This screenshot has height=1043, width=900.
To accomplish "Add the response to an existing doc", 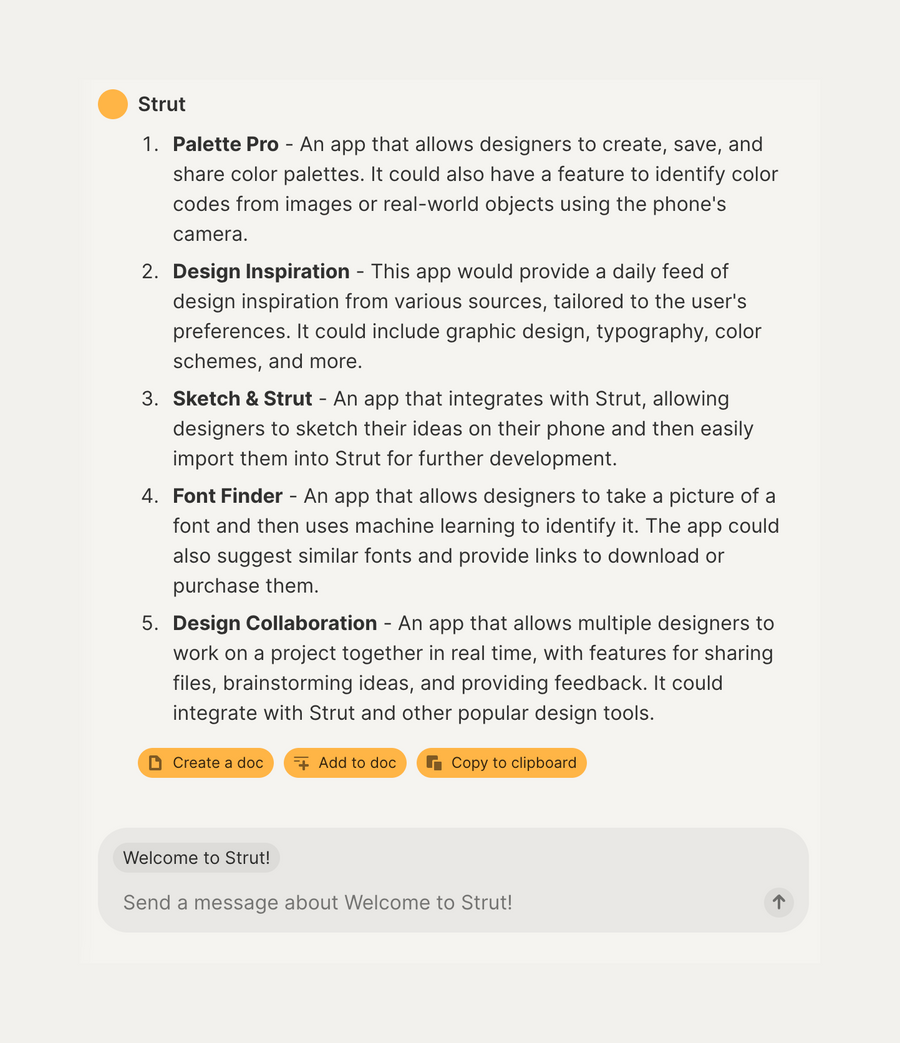I will tap(345, 762).
